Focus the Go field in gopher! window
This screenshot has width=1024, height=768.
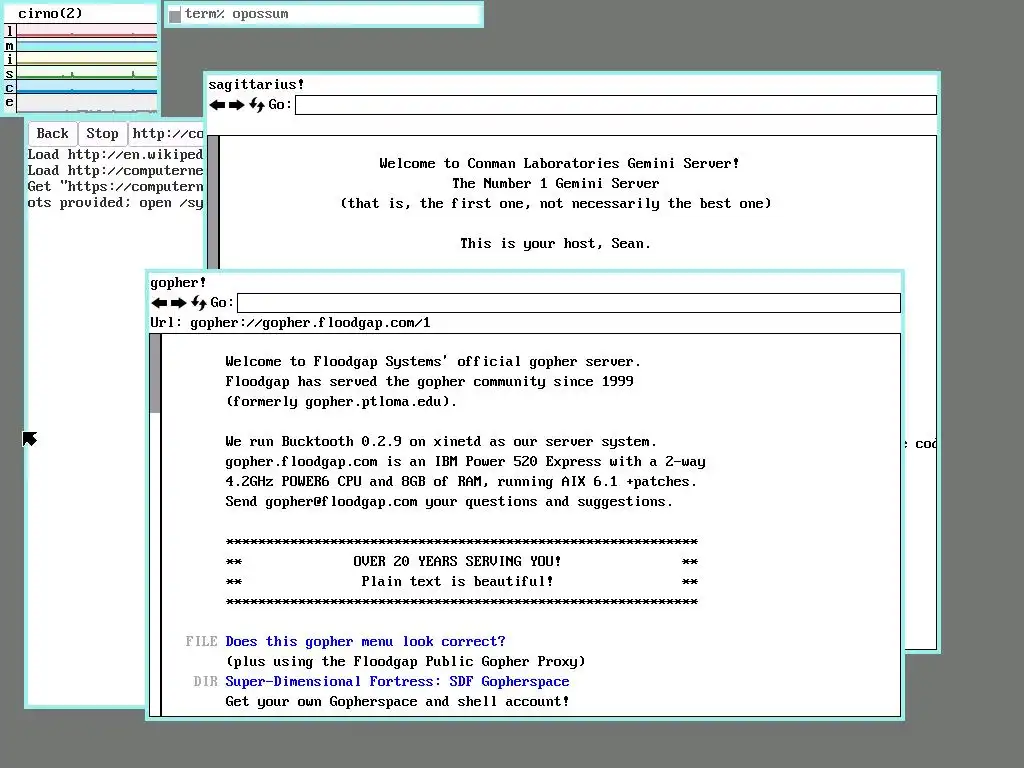pyautogui.click(x=569, y=303)
